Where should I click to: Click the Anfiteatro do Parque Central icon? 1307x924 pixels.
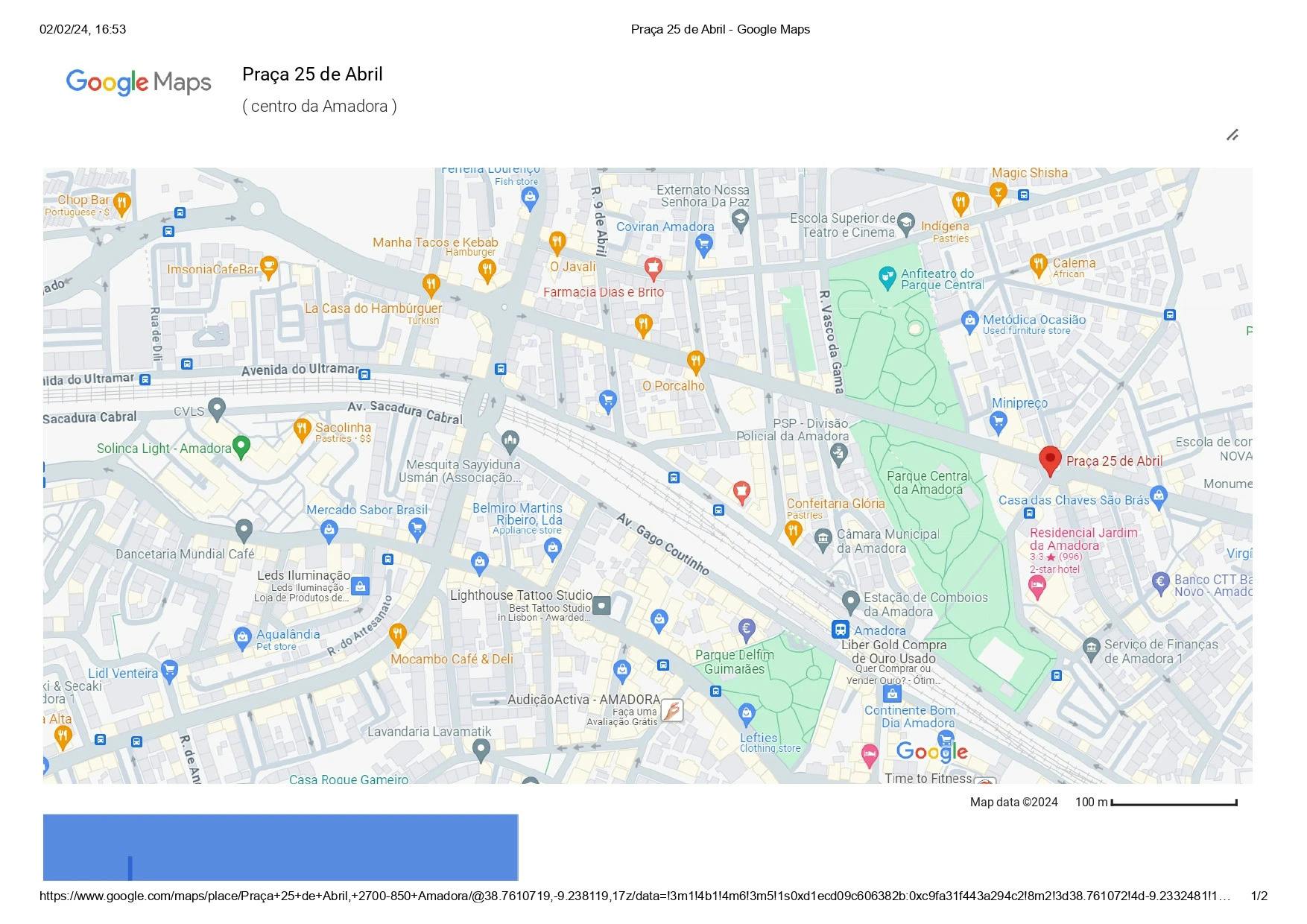pyautogui.click(x=887, y=278)
